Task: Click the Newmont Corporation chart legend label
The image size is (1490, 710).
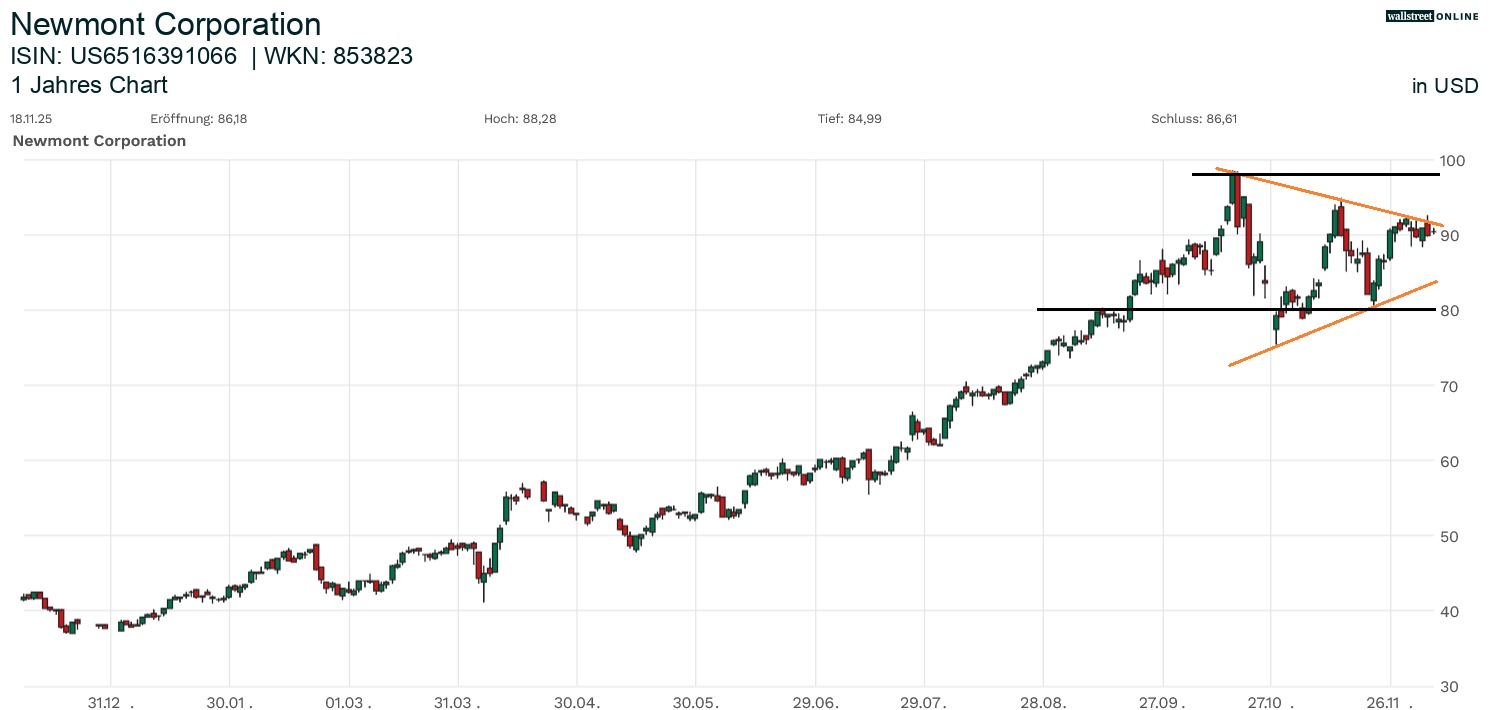Action: click(x=99, y=141)
